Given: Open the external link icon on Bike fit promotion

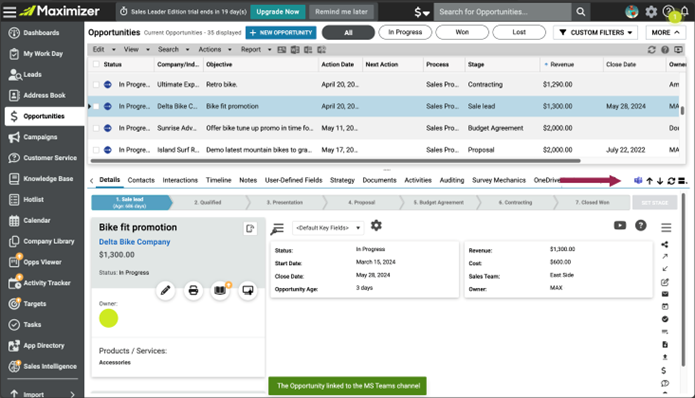Looking at the screenshot, I should click(x=250, y=228).
